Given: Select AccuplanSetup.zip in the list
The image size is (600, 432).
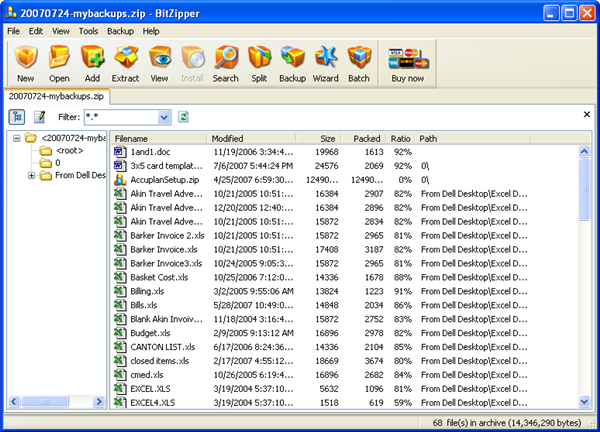Looking at the screenshot, I should [345, 180].
